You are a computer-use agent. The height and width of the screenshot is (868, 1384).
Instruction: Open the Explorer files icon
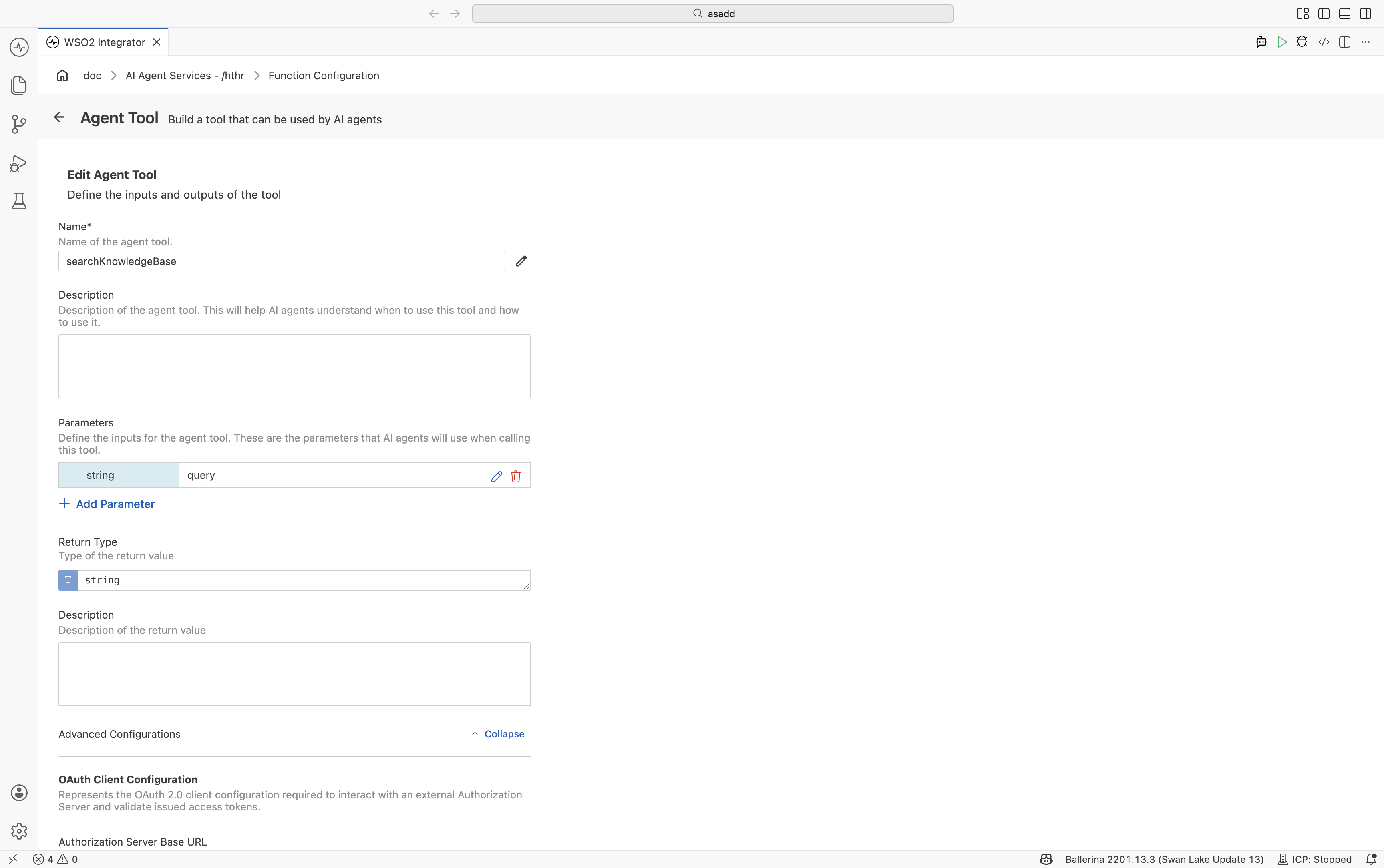coord(19,86)
